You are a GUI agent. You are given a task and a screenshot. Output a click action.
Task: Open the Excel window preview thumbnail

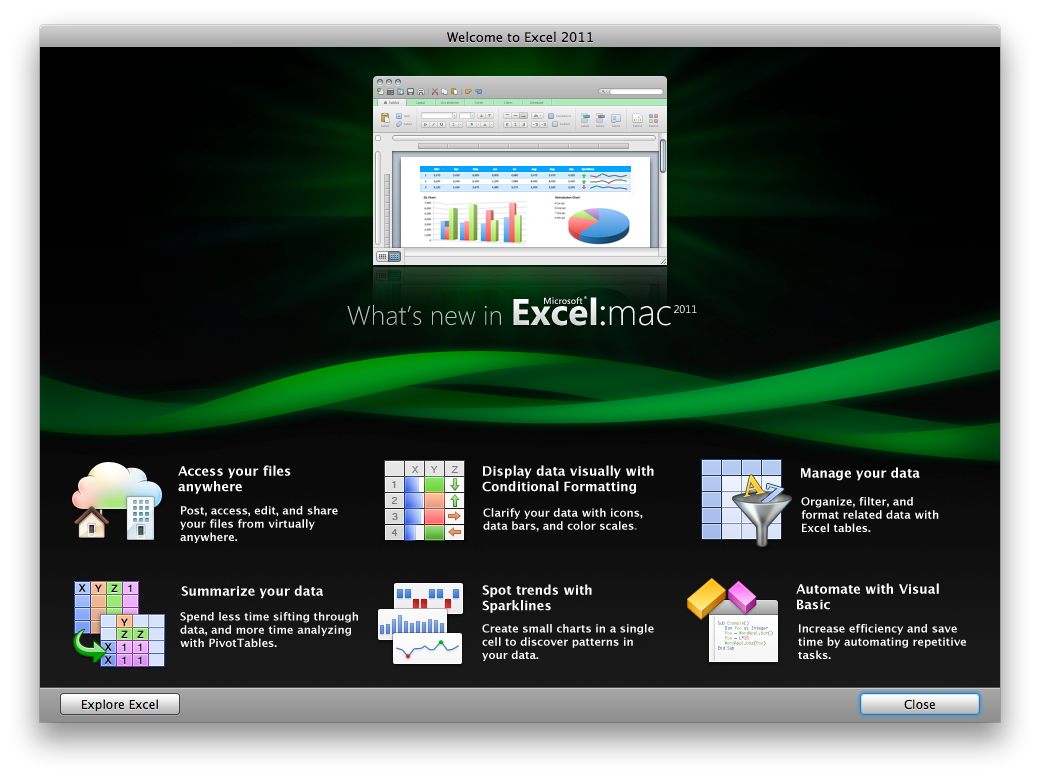520,171
